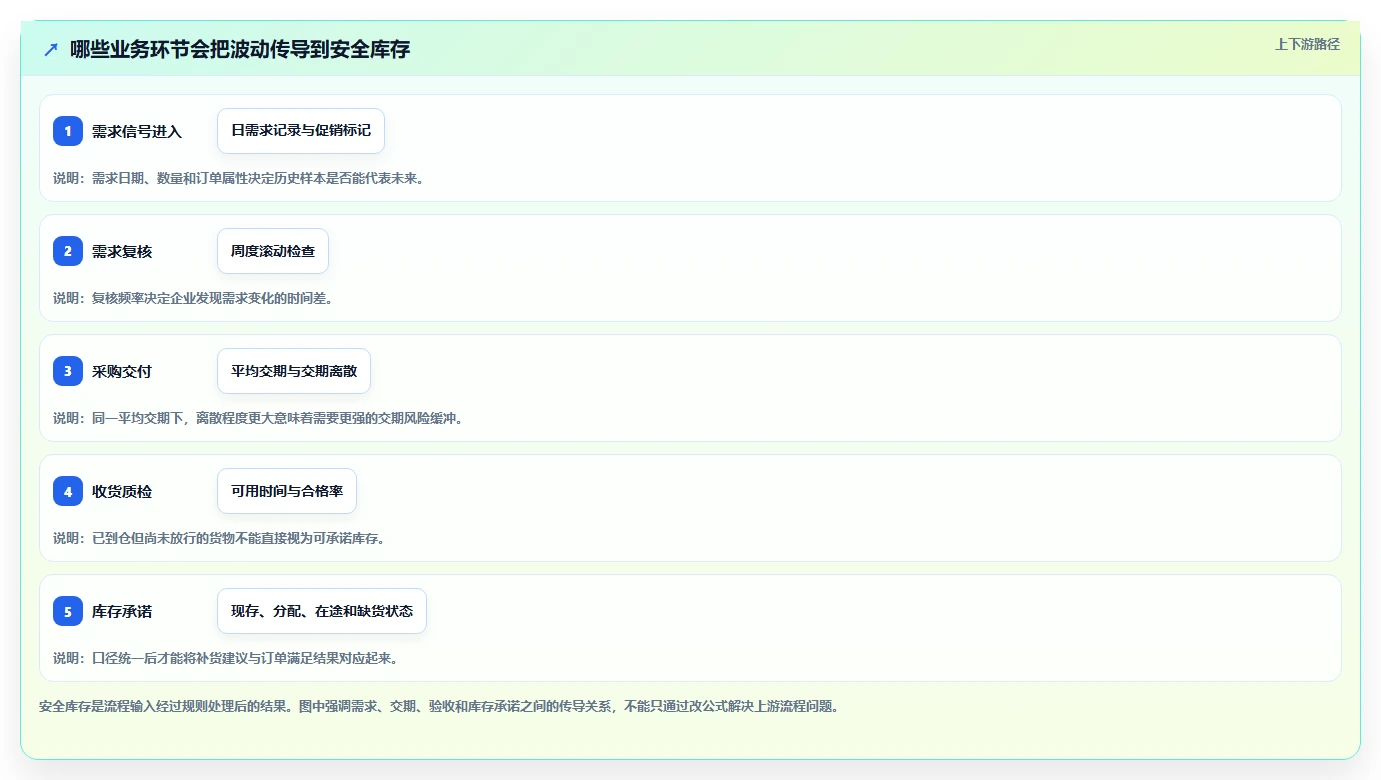Image resolution: width=1381 pixels, height=780 pixels.
Task: Click the 可用时间与合格率 chip
Action: click(x=287, y=491)
